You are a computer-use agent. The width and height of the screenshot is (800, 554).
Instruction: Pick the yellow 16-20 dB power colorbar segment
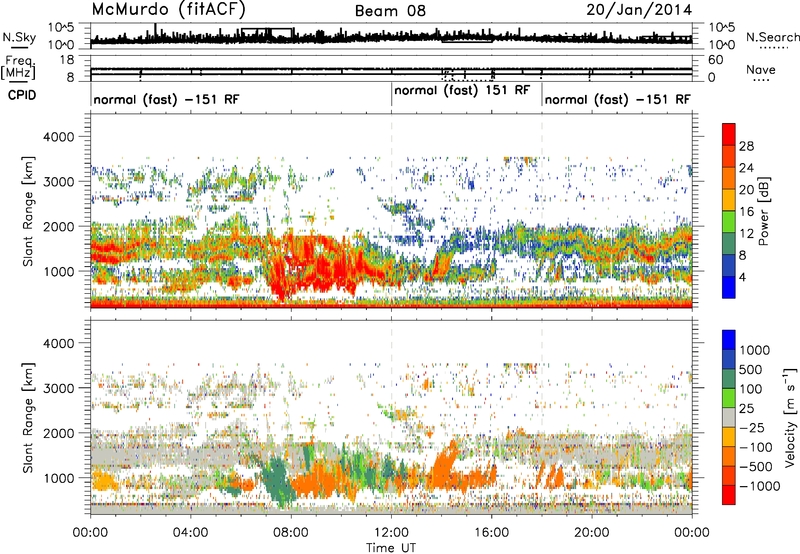(729, 200)
